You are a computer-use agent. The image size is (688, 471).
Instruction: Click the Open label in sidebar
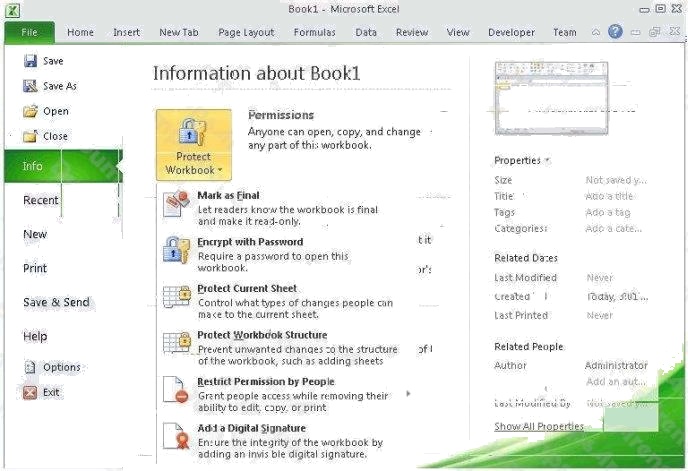[56, 111]
